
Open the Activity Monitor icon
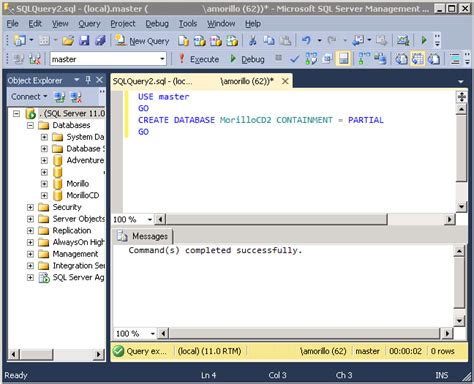point(403,41)
